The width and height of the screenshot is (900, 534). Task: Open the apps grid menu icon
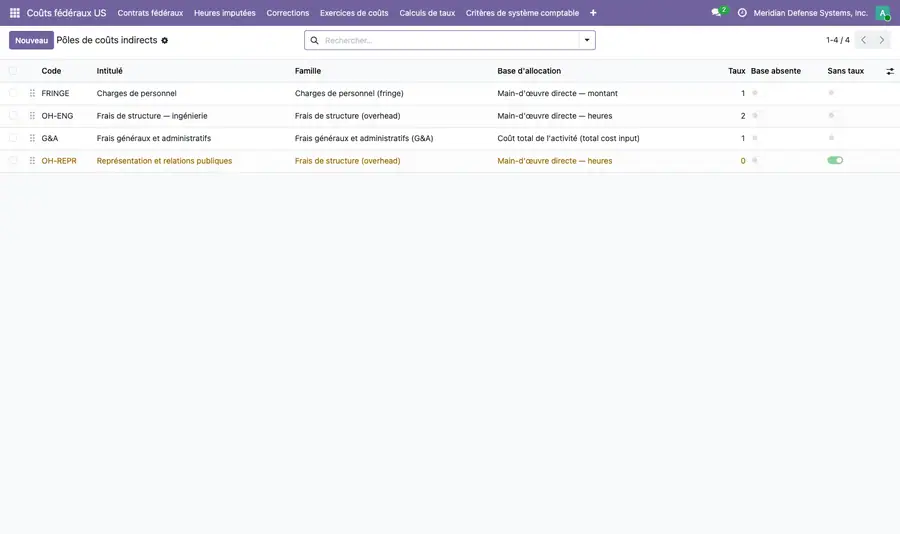[15, 13]
